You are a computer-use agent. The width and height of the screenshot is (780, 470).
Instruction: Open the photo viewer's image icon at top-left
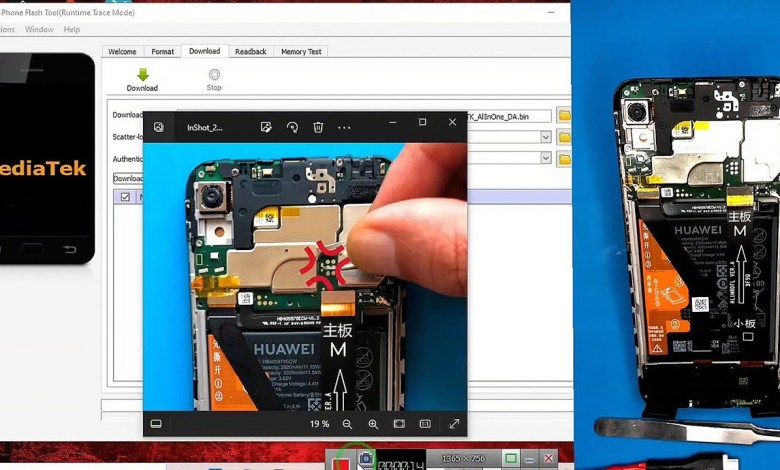point(159,127)
